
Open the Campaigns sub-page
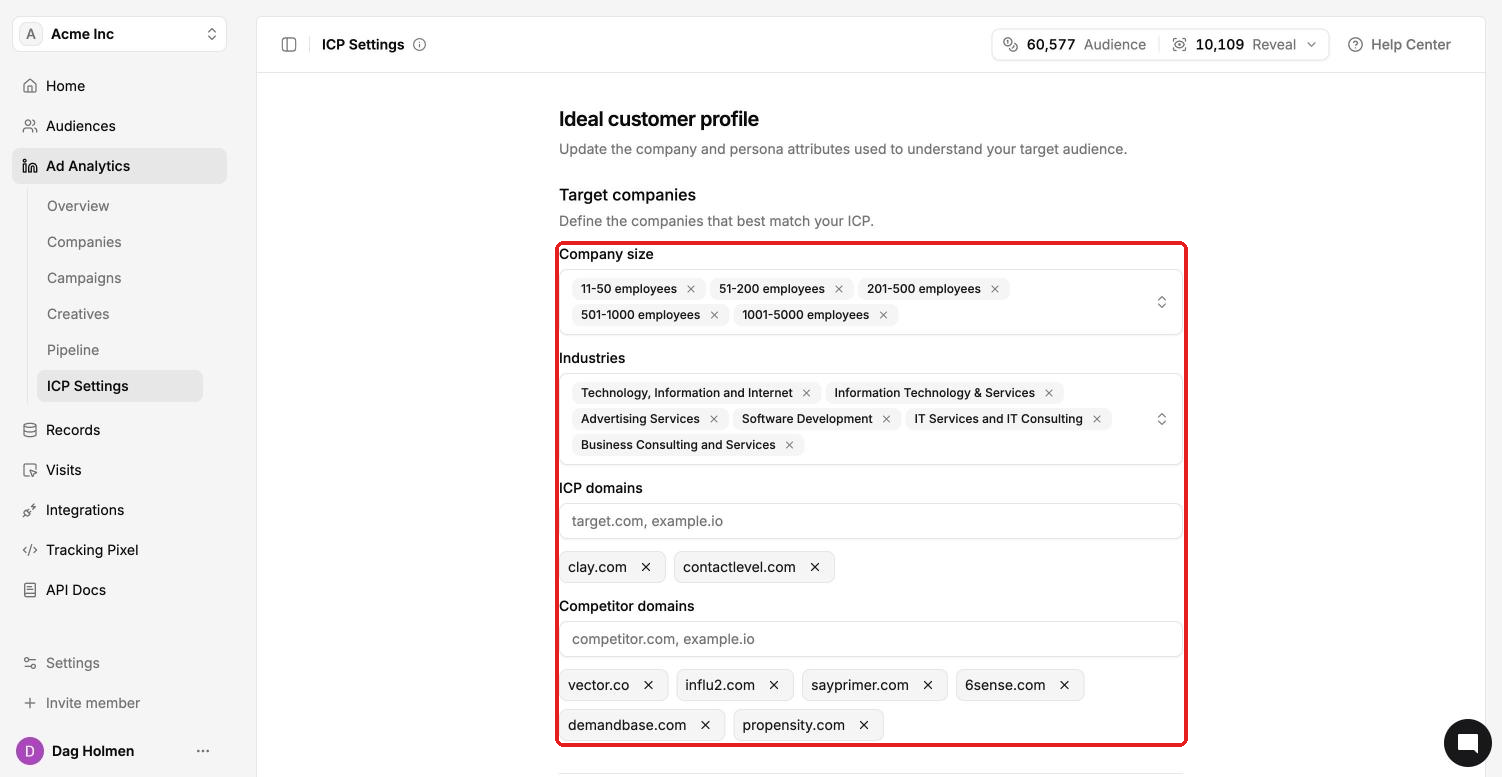tap(120, 278)
